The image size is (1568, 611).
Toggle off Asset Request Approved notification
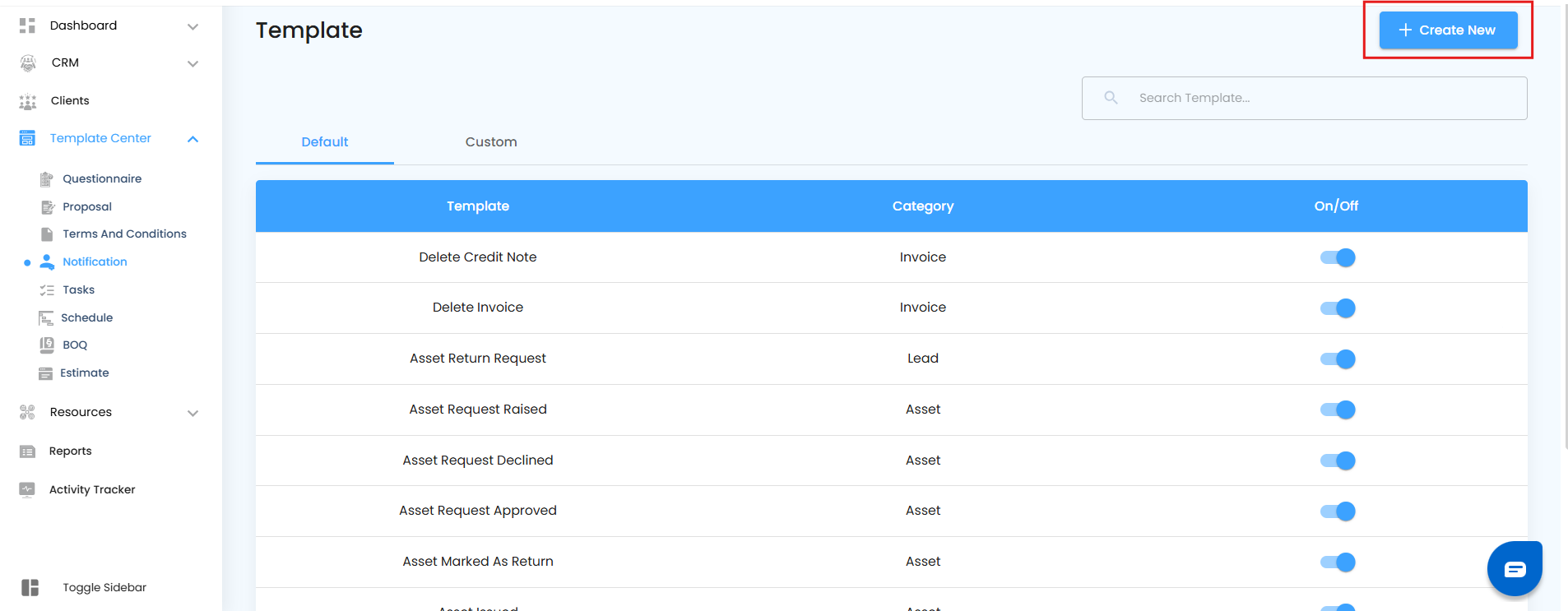click(1338, 511)
